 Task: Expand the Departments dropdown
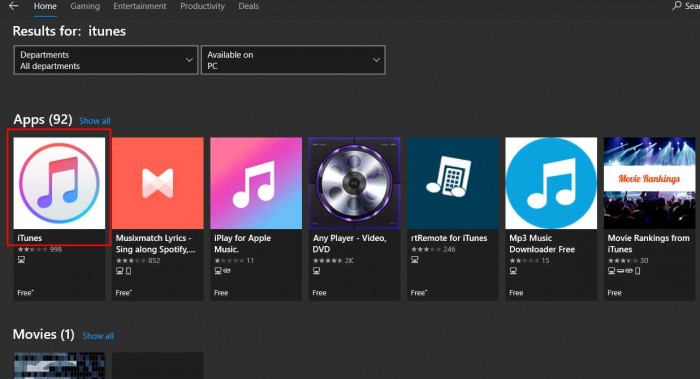pos(106,60)
